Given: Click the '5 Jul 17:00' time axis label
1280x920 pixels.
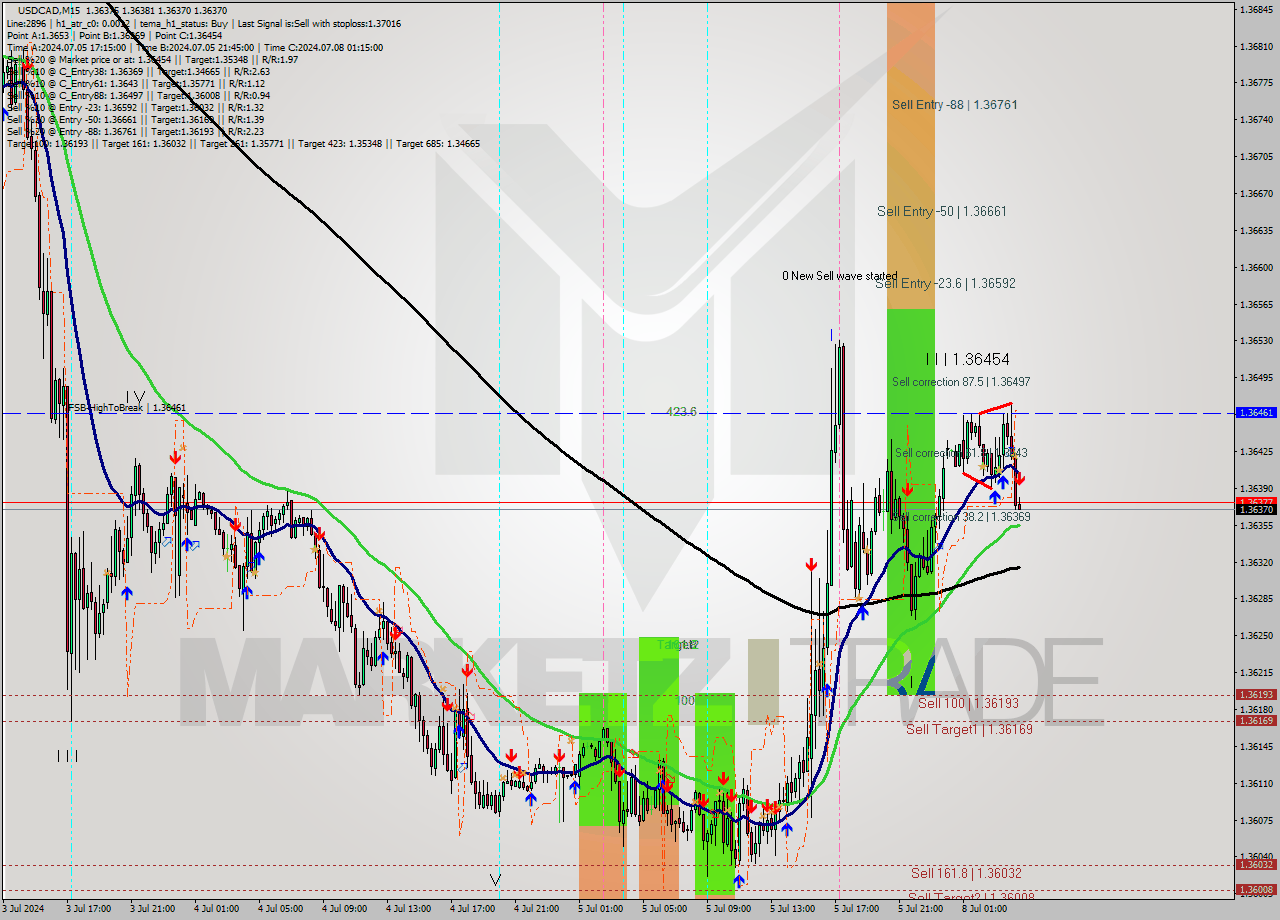Looking at the screenshot, I should pos(856,909).
